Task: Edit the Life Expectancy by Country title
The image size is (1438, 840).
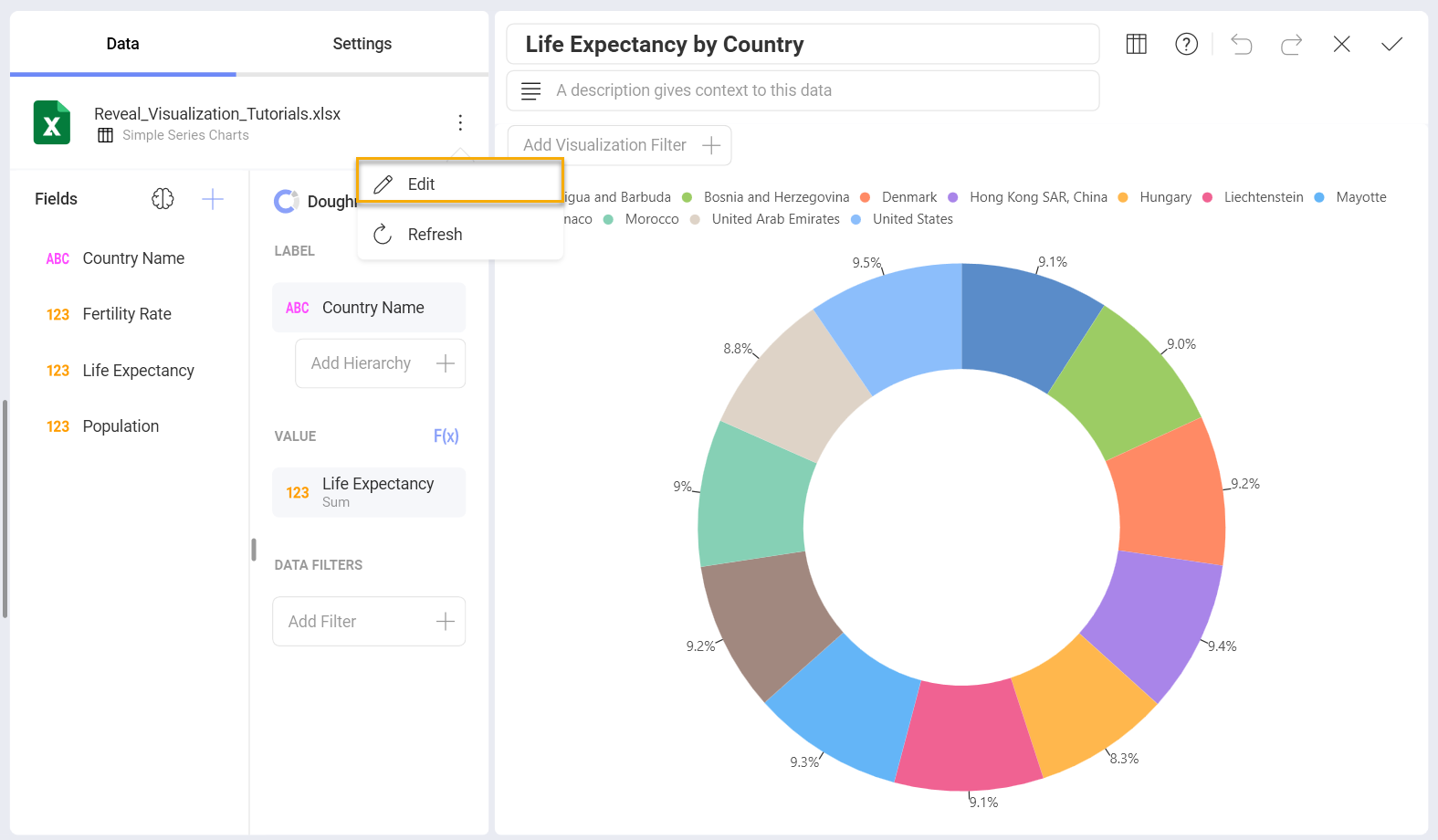Action: coord(803,44)
